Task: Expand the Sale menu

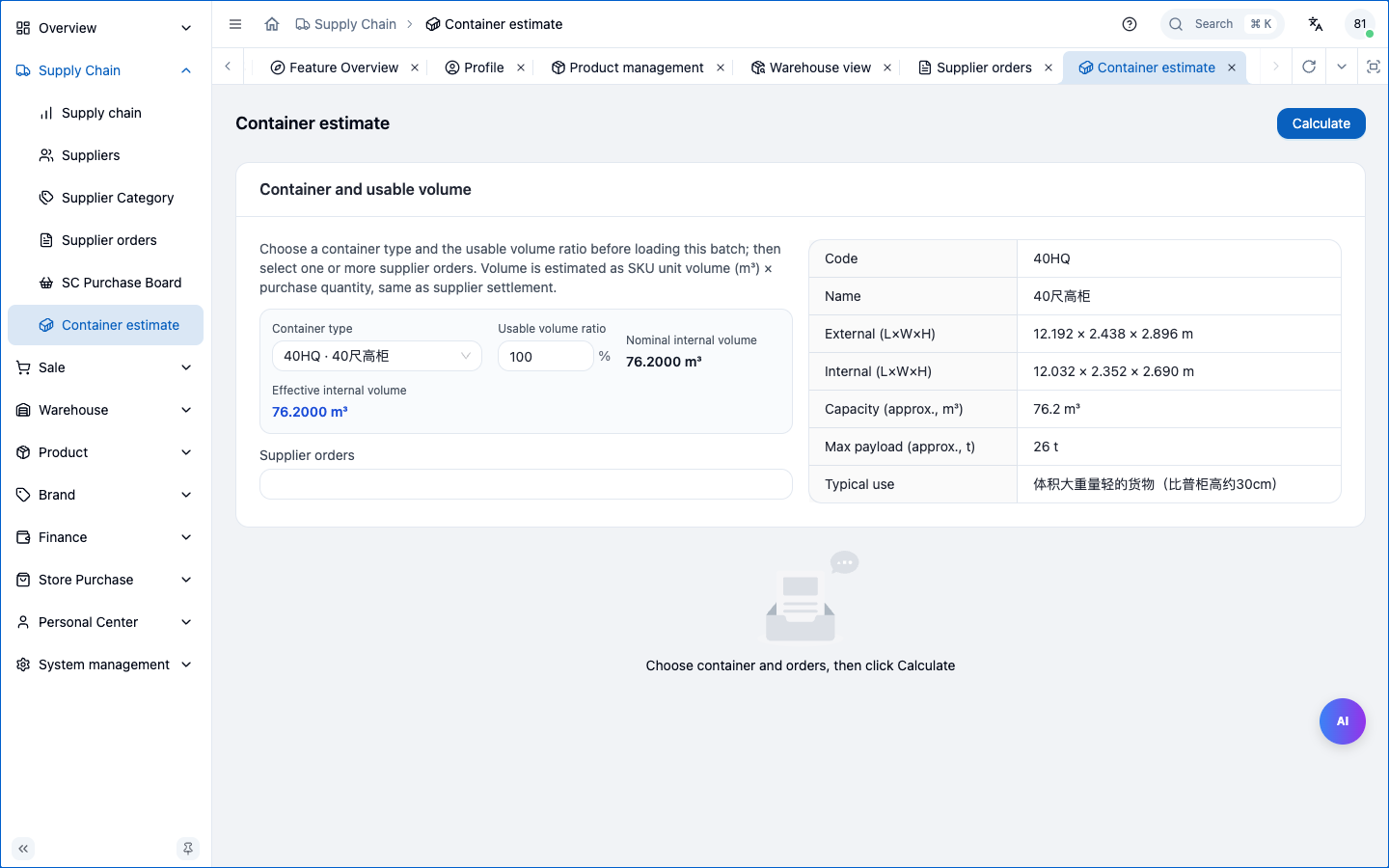Action: [x=105, y=367]
